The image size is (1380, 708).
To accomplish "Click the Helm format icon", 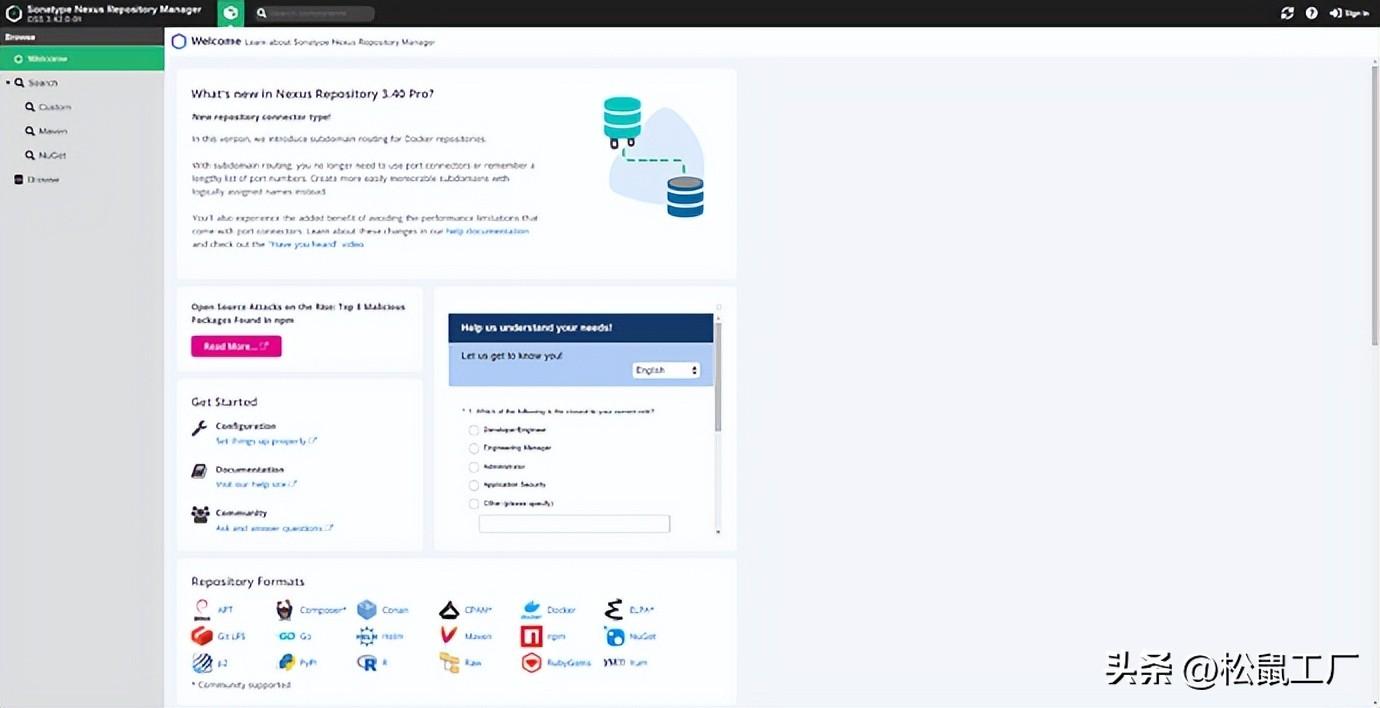I will 366,636.
